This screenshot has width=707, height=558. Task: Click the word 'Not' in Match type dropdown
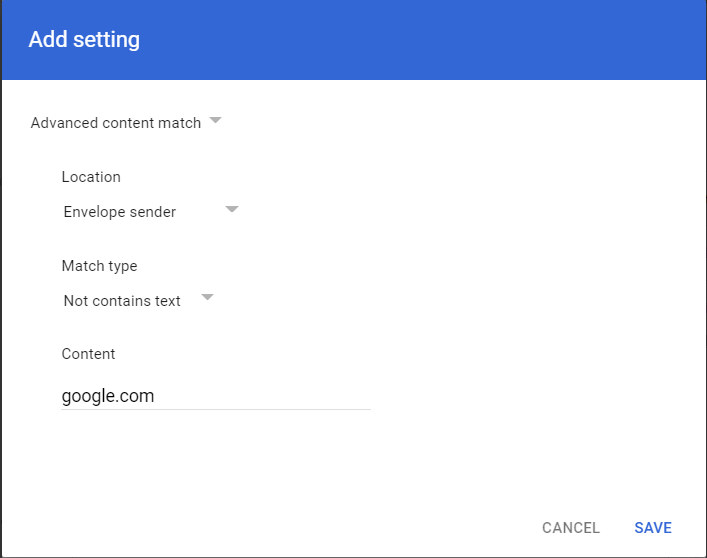[76, 301]
